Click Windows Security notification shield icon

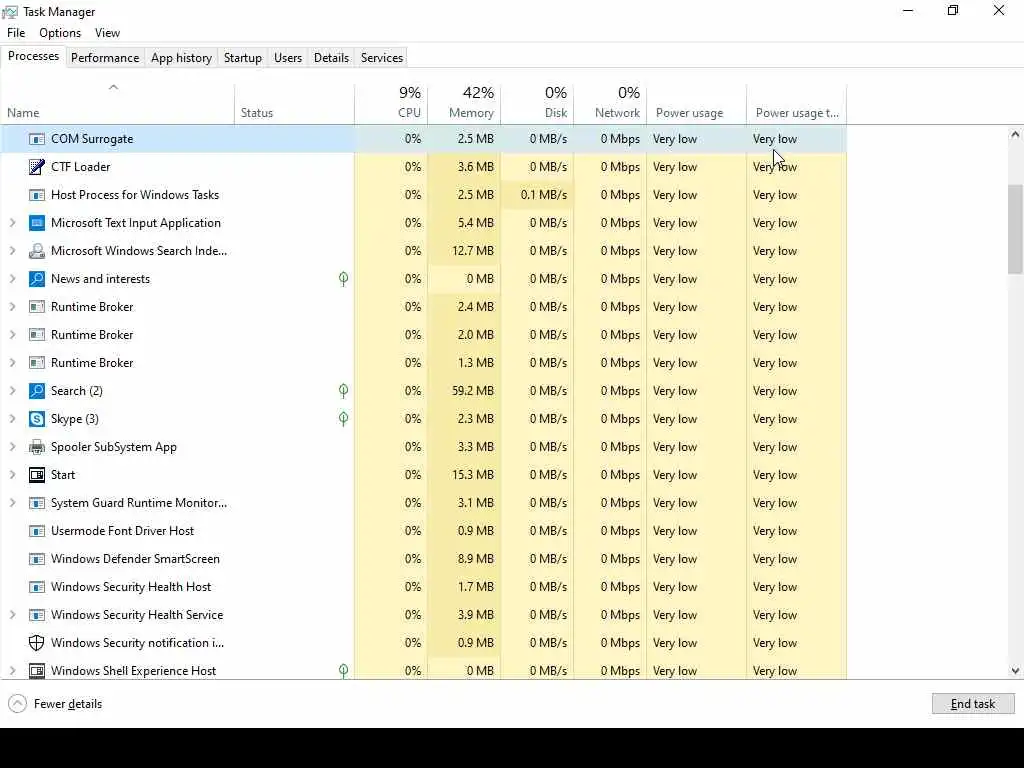37,643
